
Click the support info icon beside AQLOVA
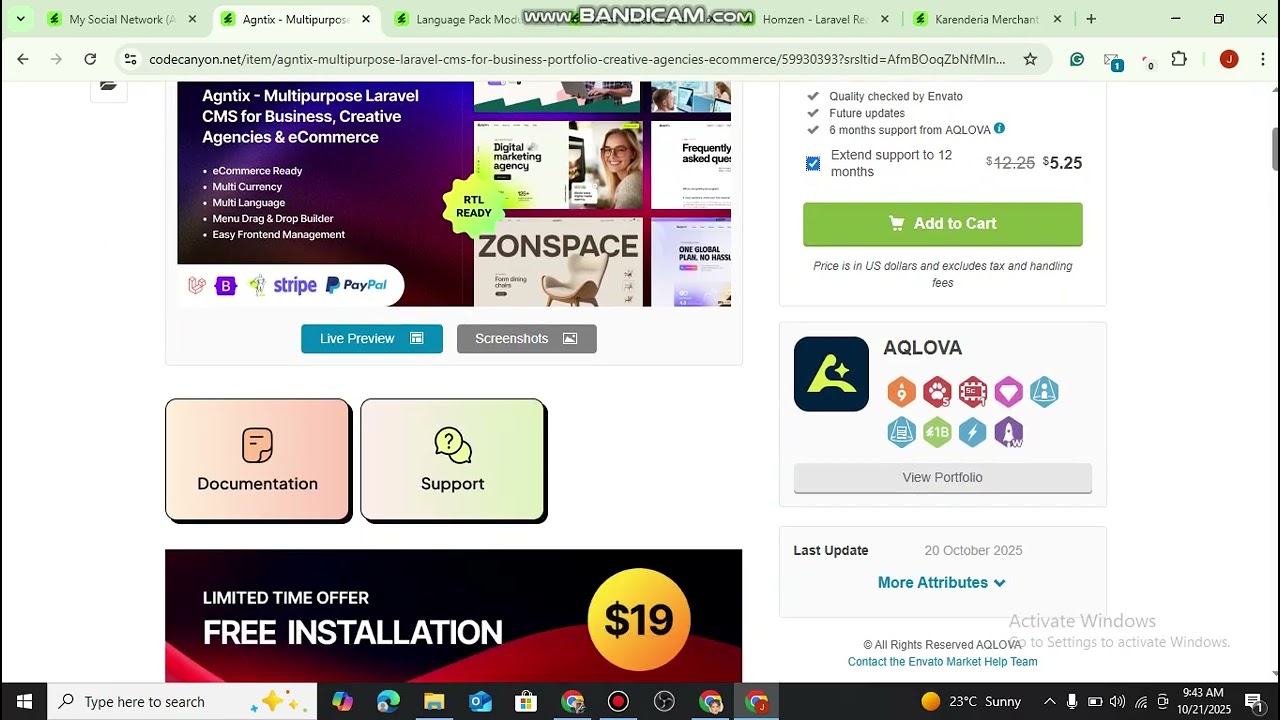[x=999, y=129]
